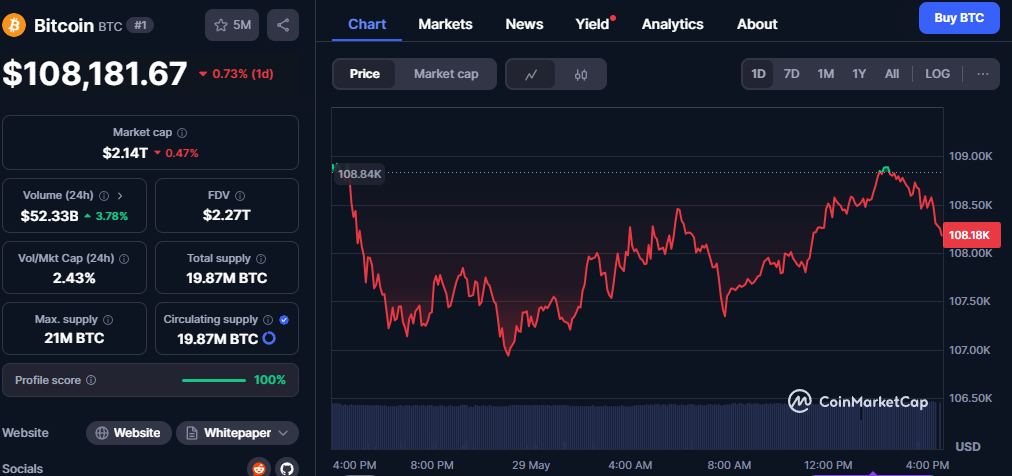Open the share icon button
The width and height of the screenshot is (1012, 476).
tap(283, 25)
